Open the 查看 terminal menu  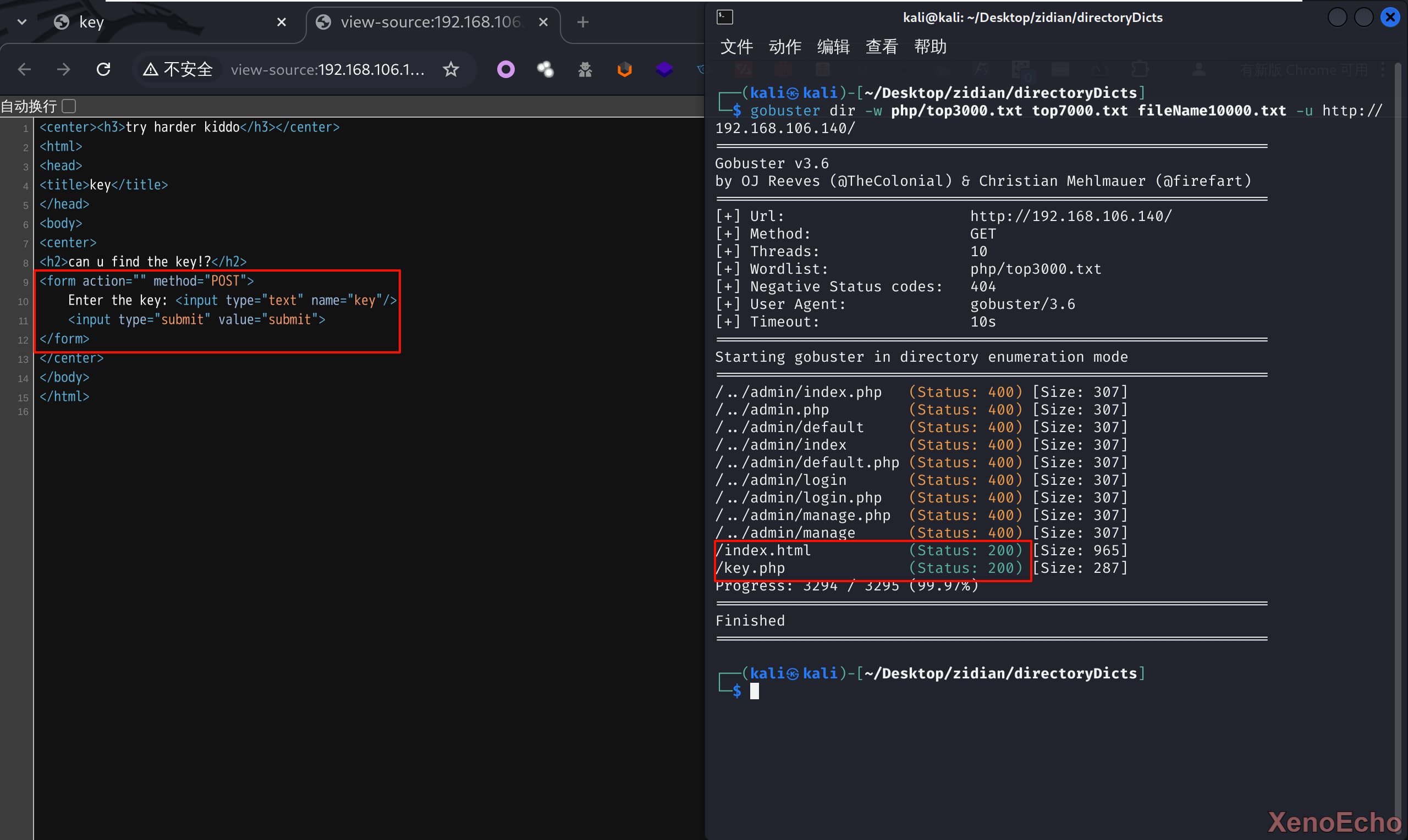click(882, 47)
